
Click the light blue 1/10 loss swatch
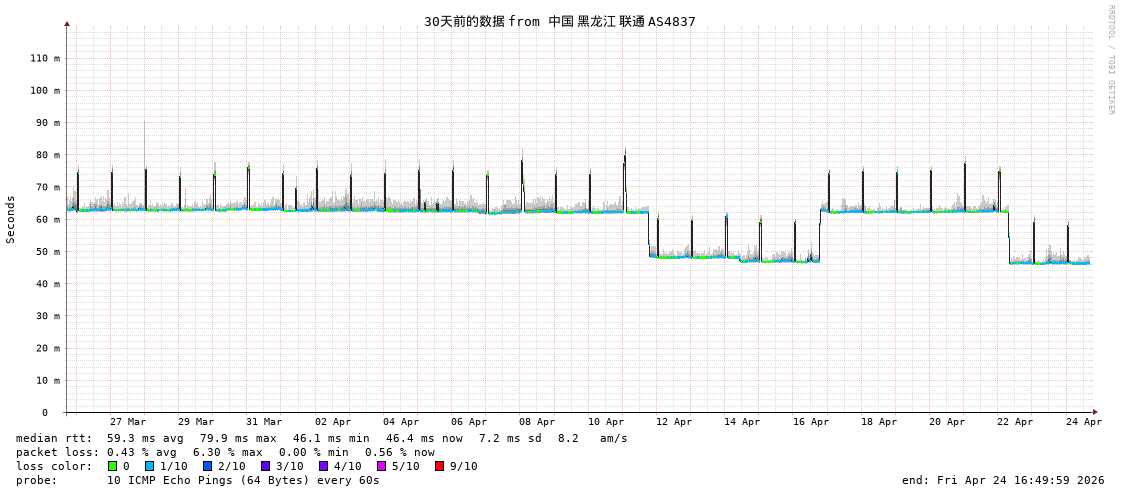point(149,466)
